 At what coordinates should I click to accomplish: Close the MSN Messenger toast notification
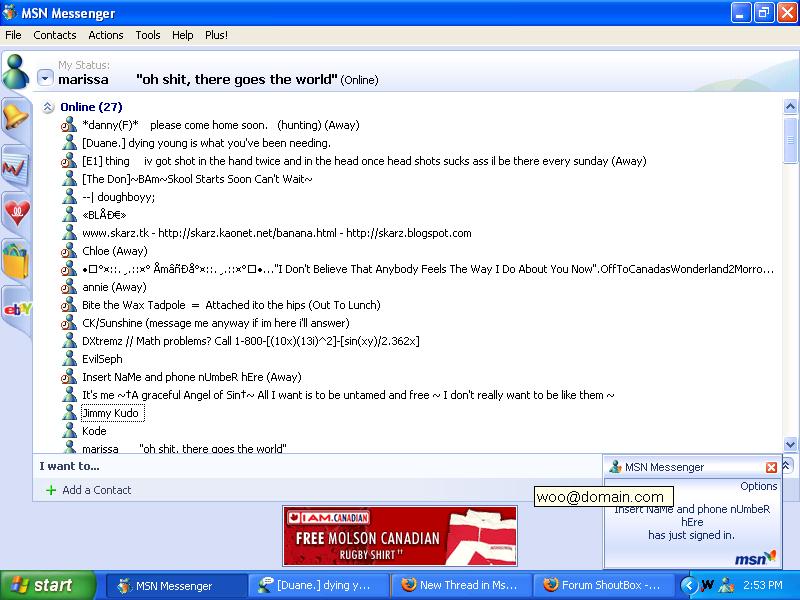[771, 467]
